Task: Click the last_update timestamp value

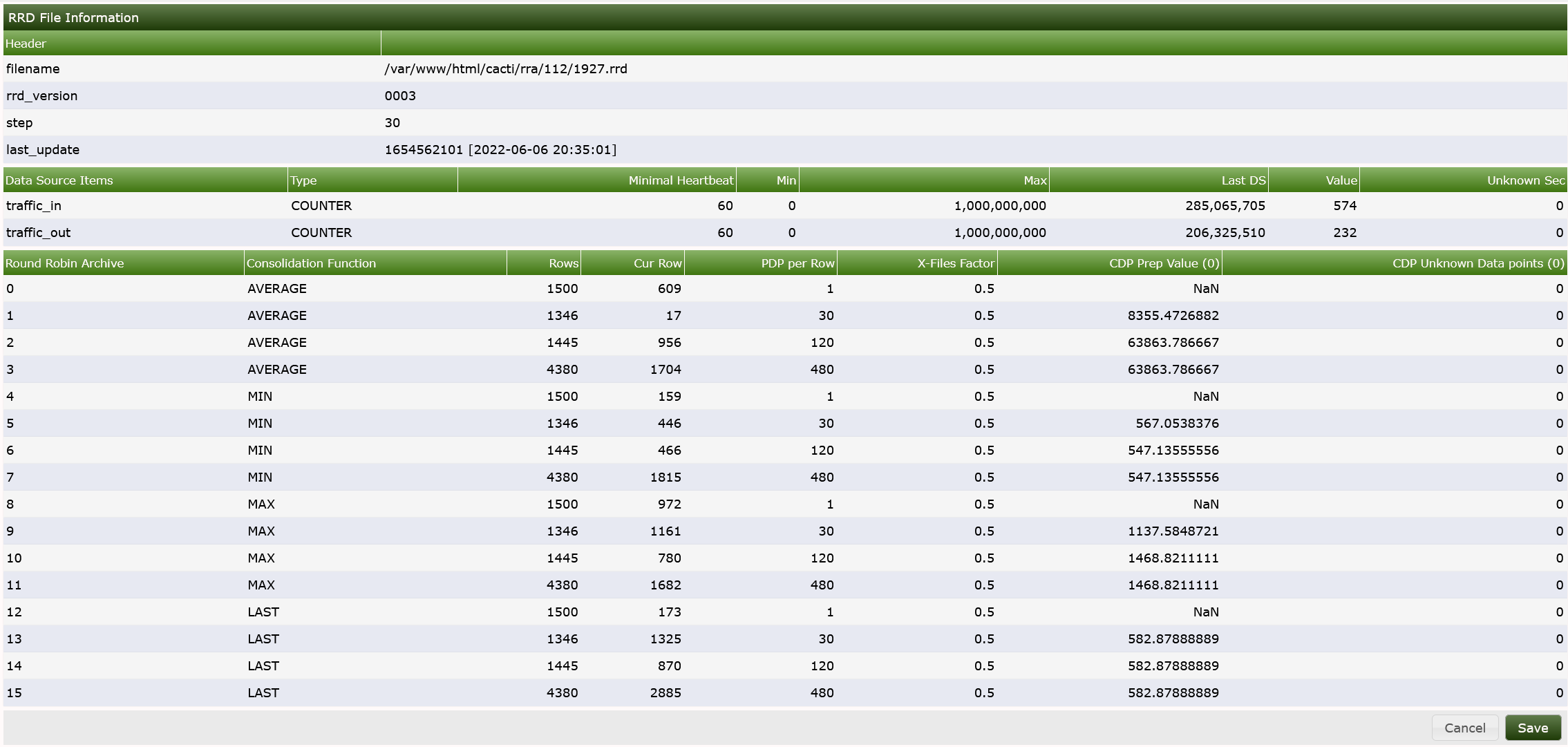Action: coord(500,150)
